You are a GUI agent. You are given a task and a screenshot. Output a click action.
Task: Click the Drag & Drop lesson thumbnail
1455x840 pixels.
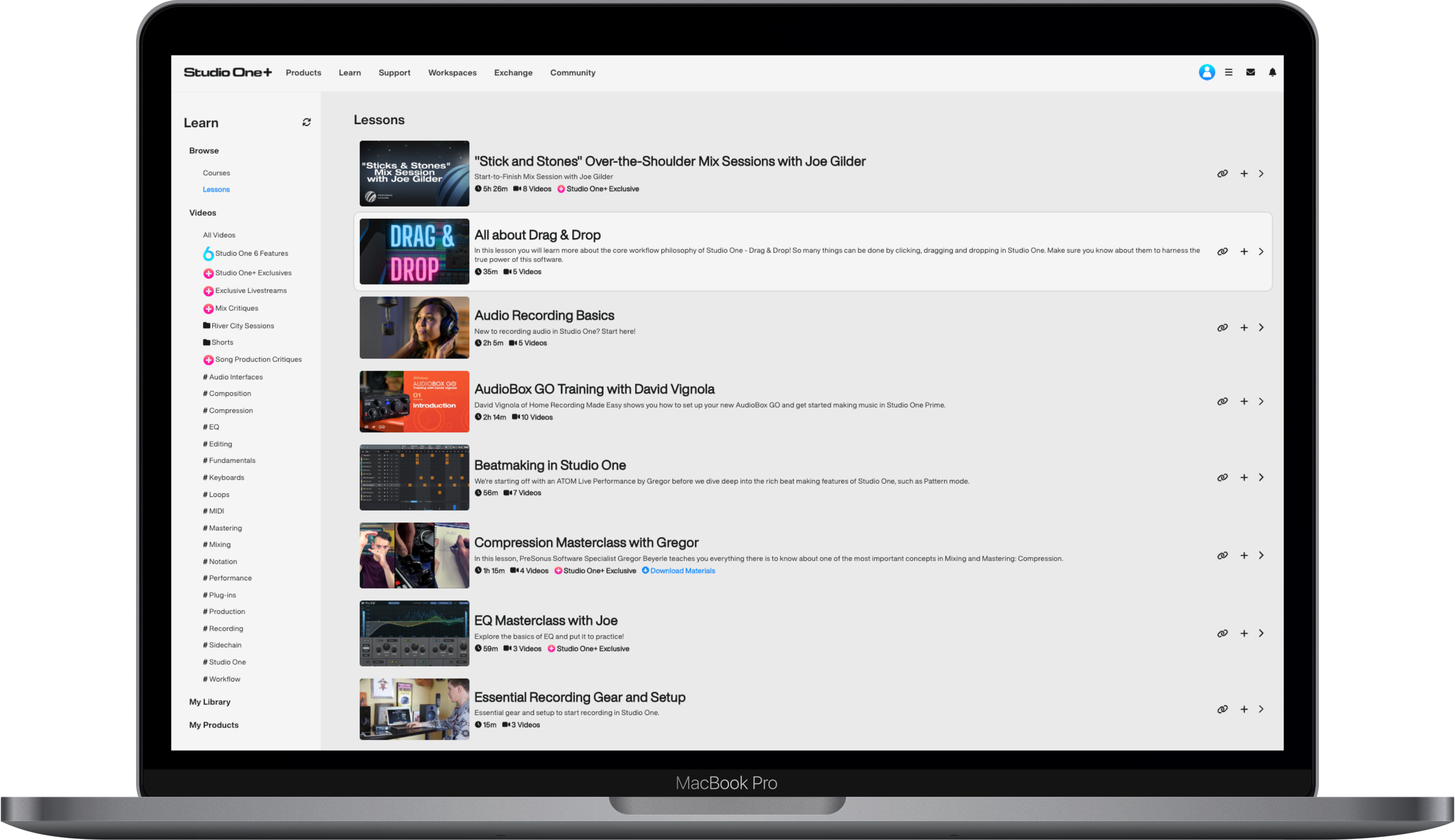[414, 251]
